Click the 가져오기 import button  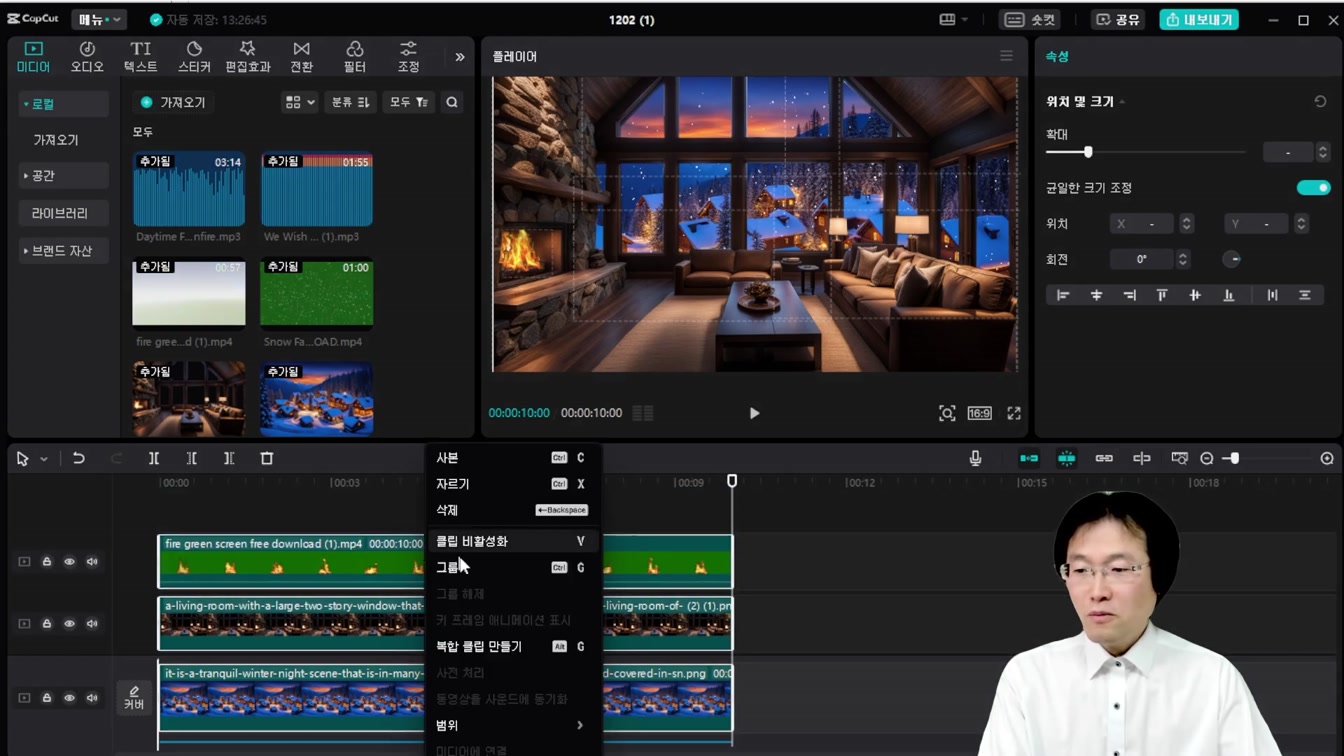[x=174, y=102]
